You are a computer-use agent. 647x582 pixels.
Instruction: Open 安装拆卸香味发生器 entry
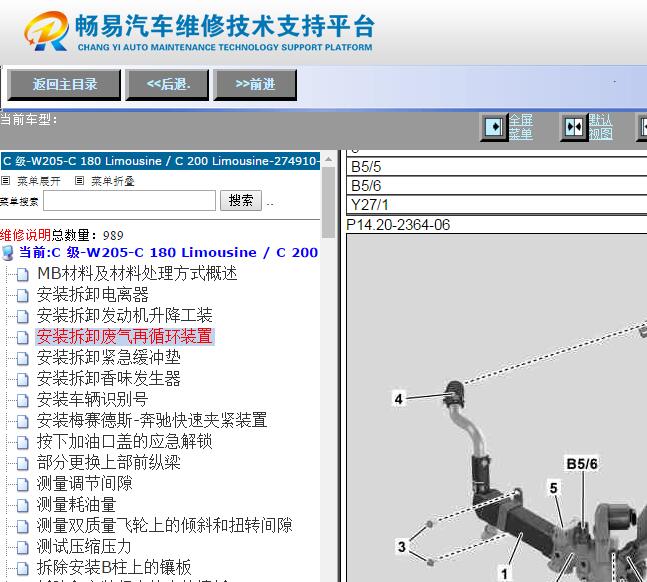click(x=109, y=379)
